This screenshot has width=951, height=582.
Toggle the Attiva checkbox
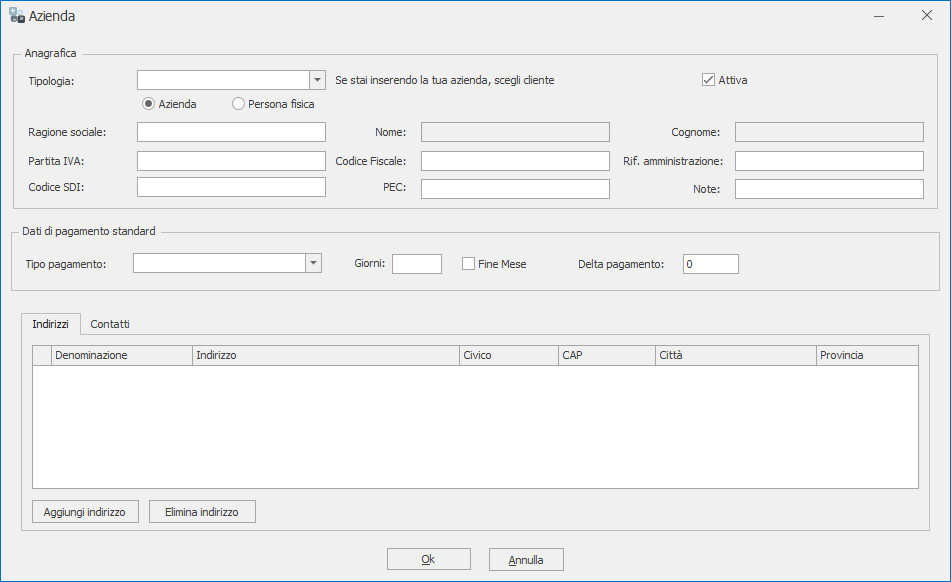coord(708,80)
